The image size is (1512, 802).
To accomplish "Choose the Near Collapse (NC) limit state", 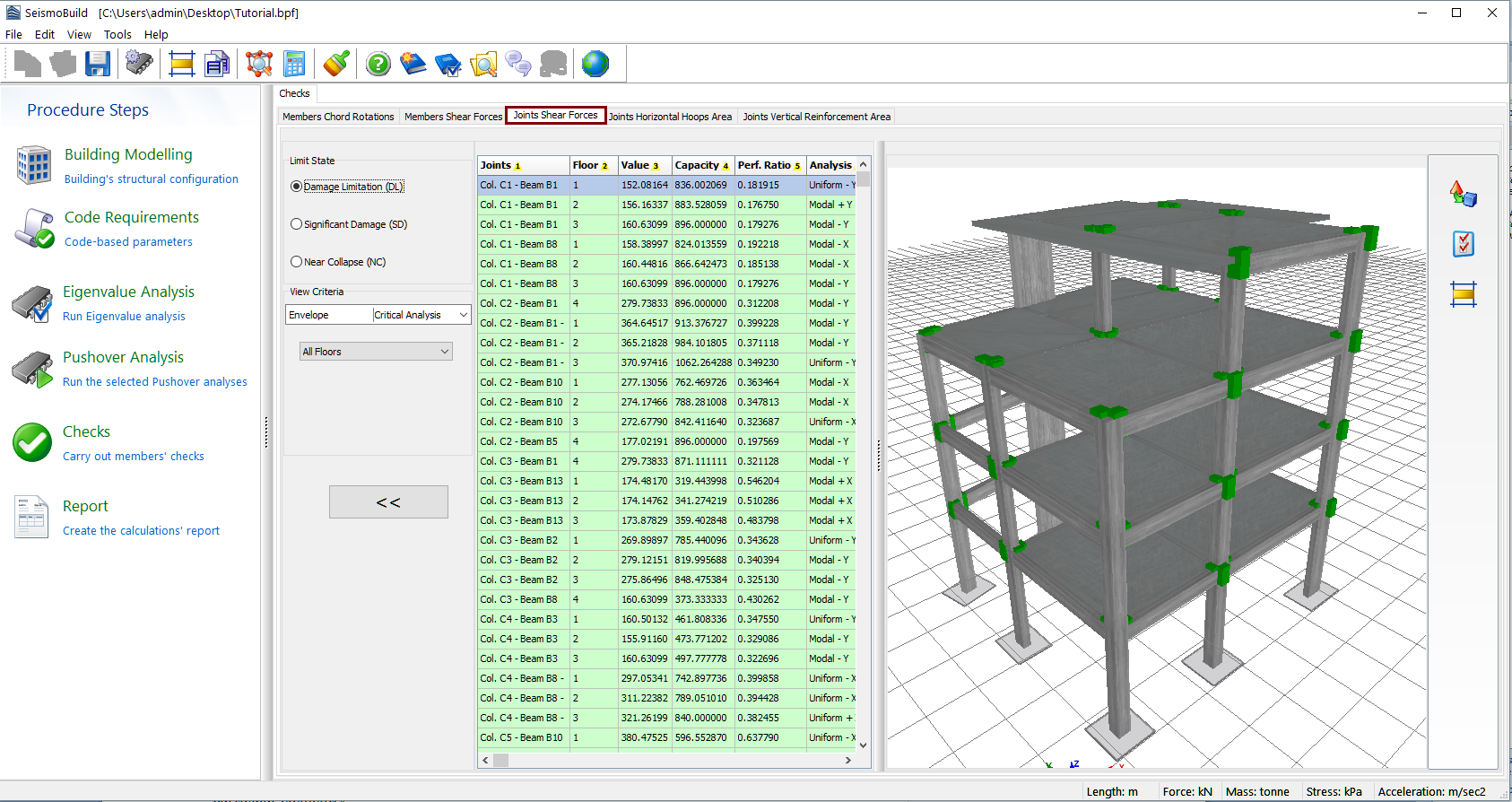I will click(297, 262).
